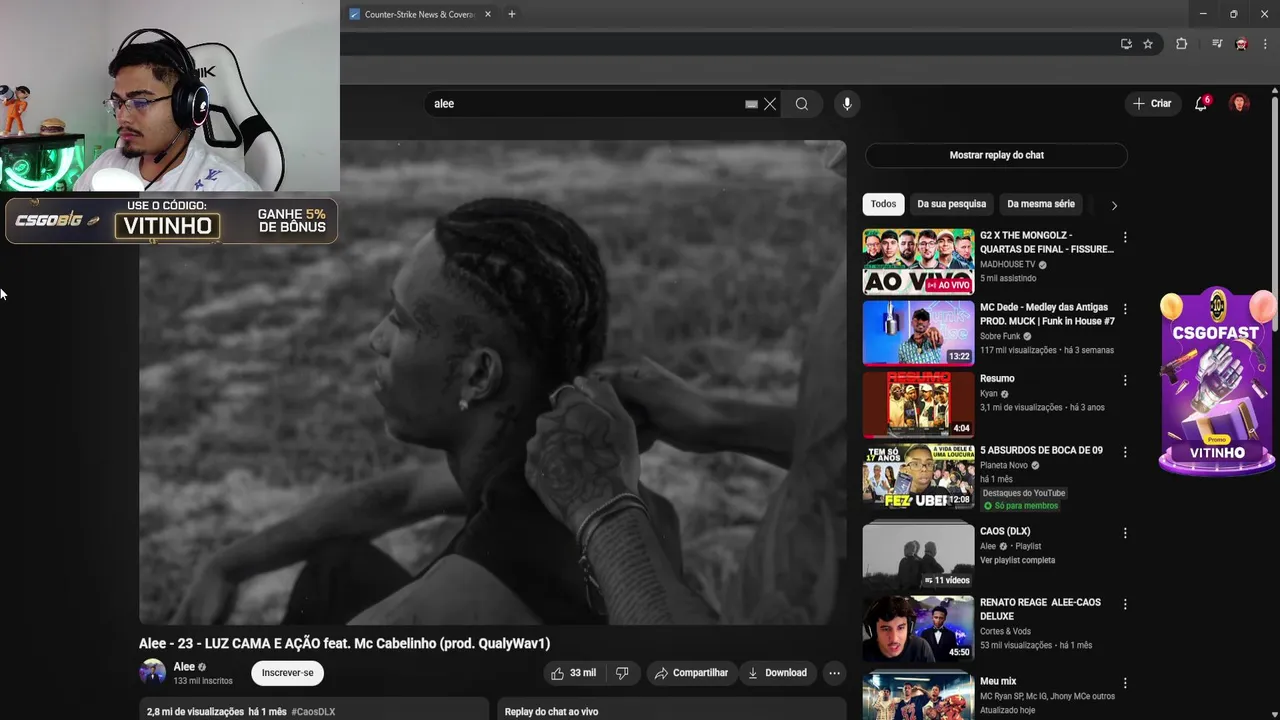1280x720 pixels.
Task: Open options for MC Dede Medley video
Action: [1125, 309]
